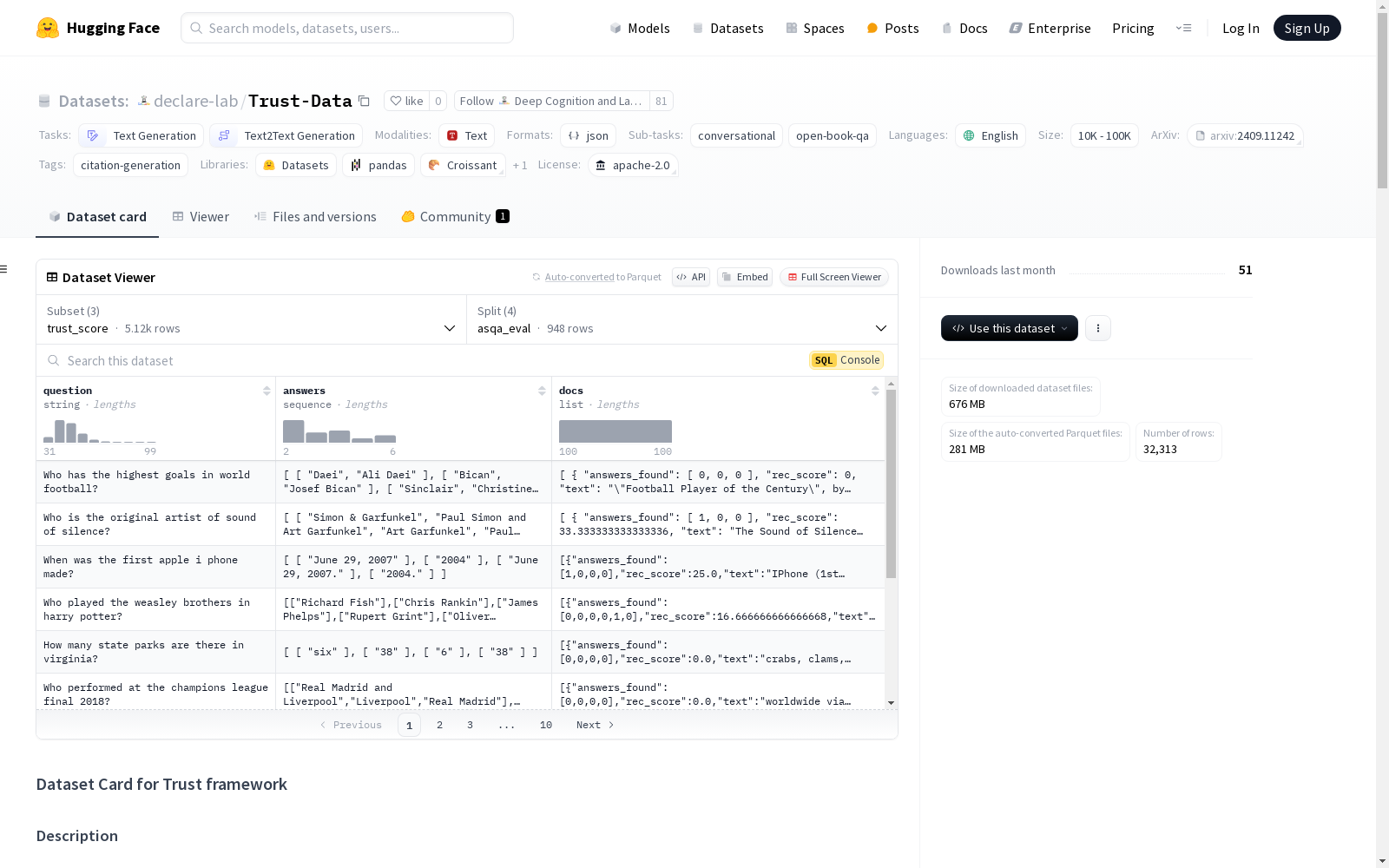Open Datasets in the top navigation
1389x868 pixels.
[x=727, y=28]
